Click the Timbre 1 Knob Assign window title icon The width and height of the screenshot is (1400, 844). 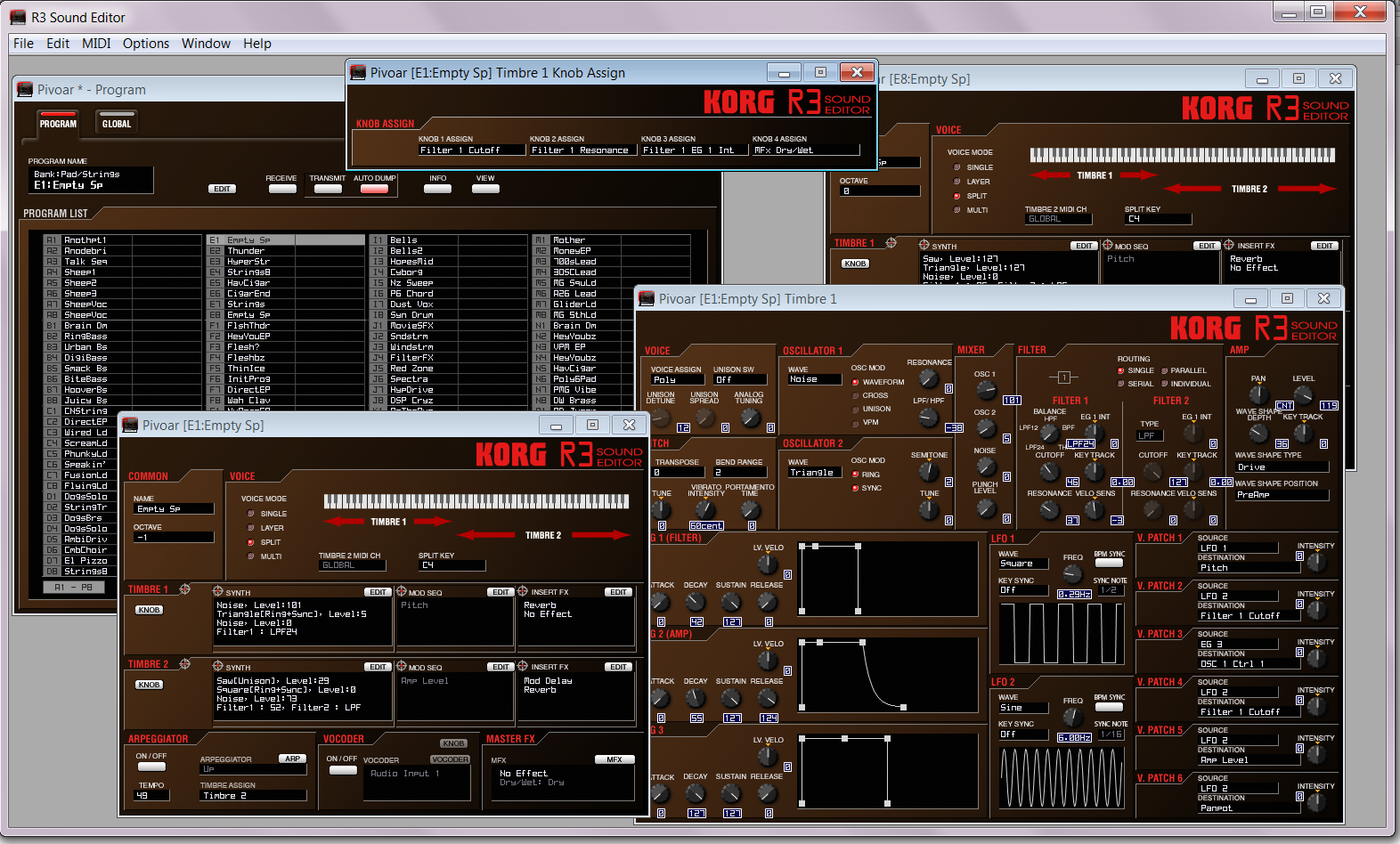pyautogui.click(x=358, y=72)
